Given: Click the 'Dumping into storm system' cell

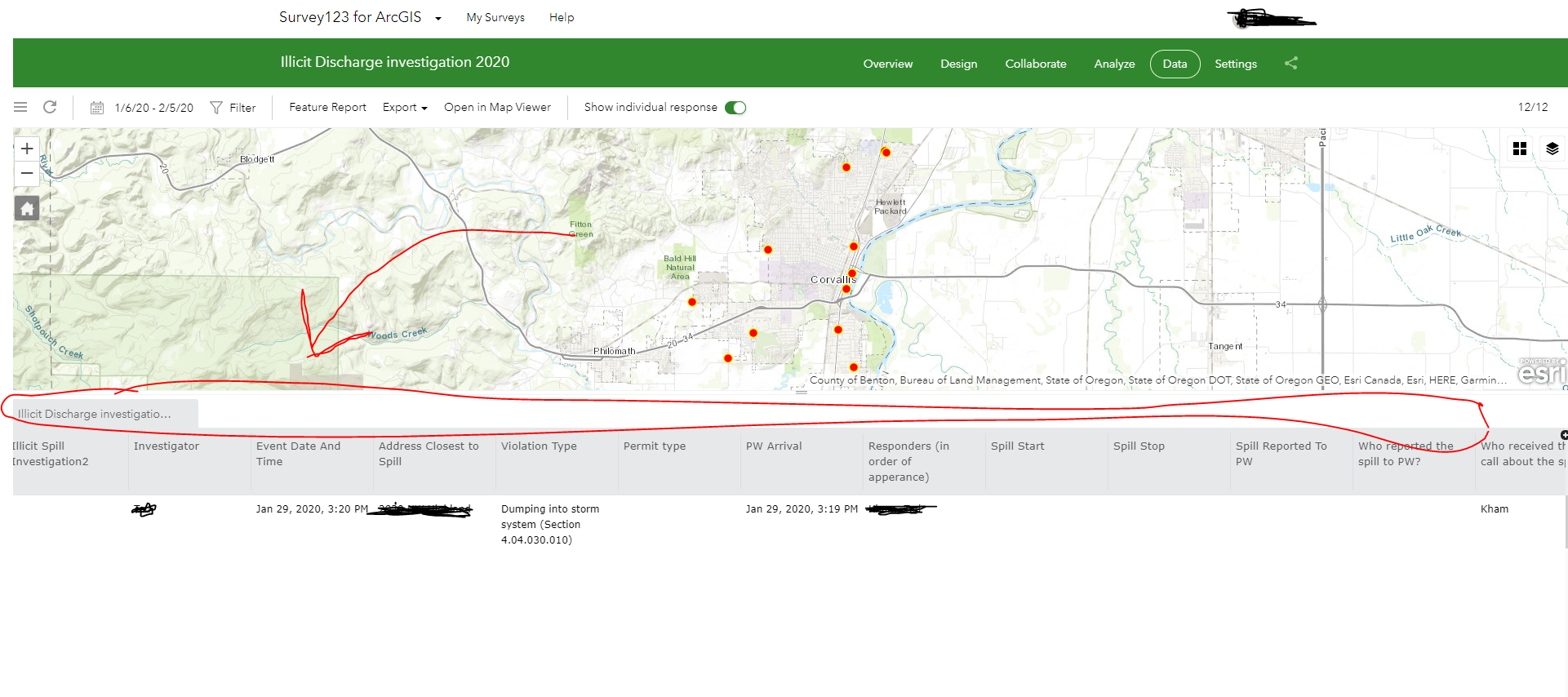Looking at the screenshot, I should click(x=550, y=524).
